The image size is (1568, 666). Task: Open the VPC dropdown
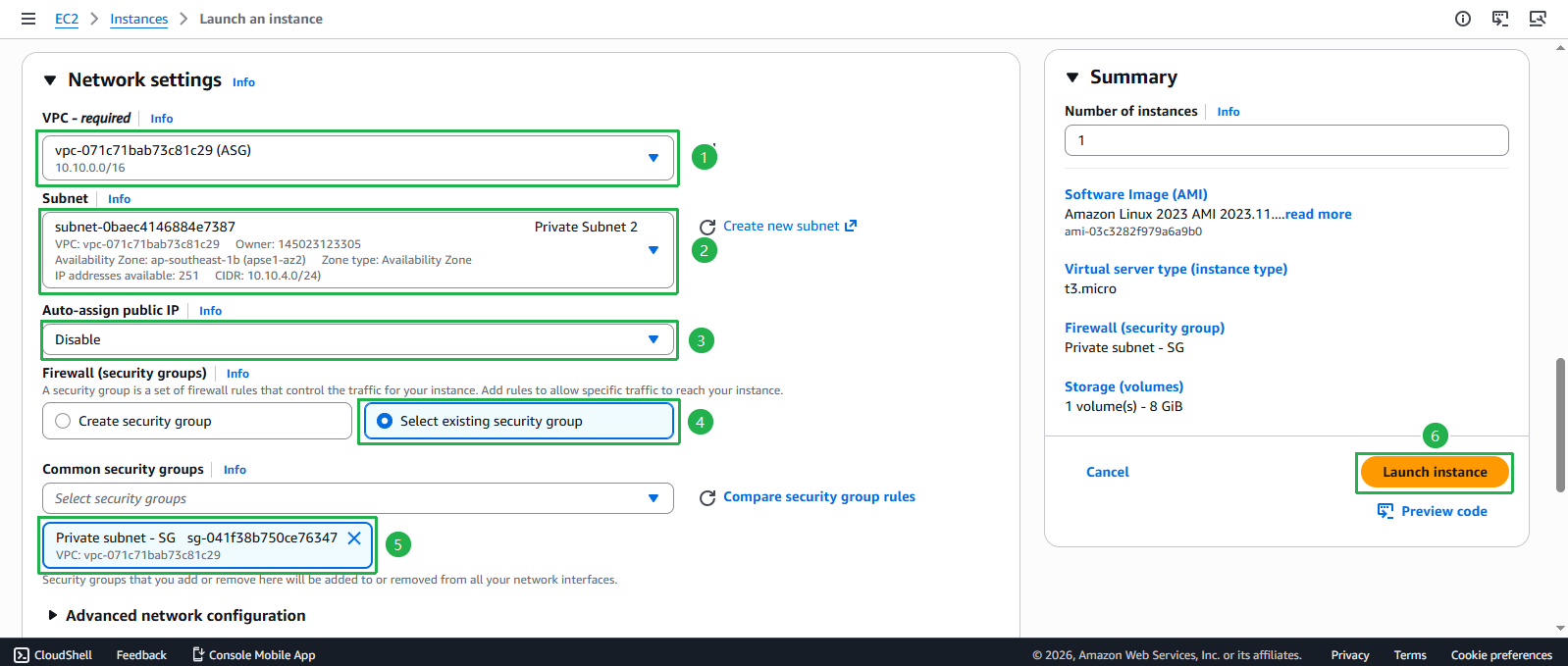click(x=357, y=158)
